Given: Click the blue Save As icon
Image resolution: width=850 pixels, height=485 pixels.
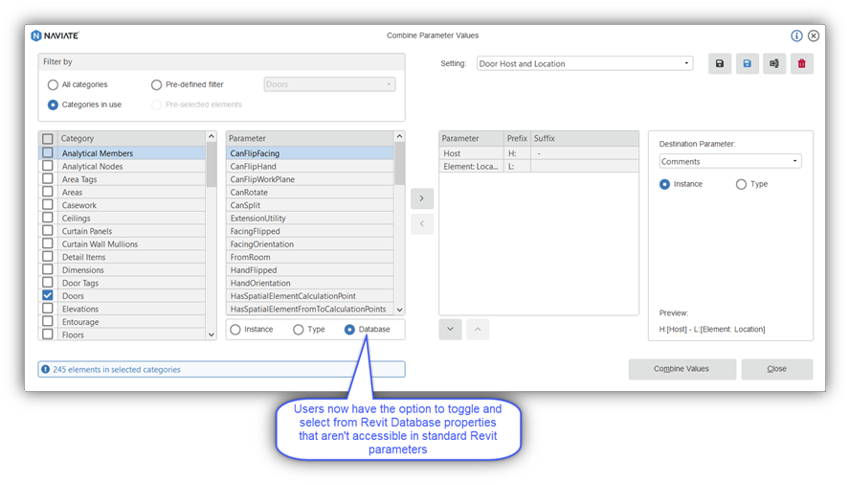Looking at the screenshot, I should pyautogui.click(x=747, y=63).
